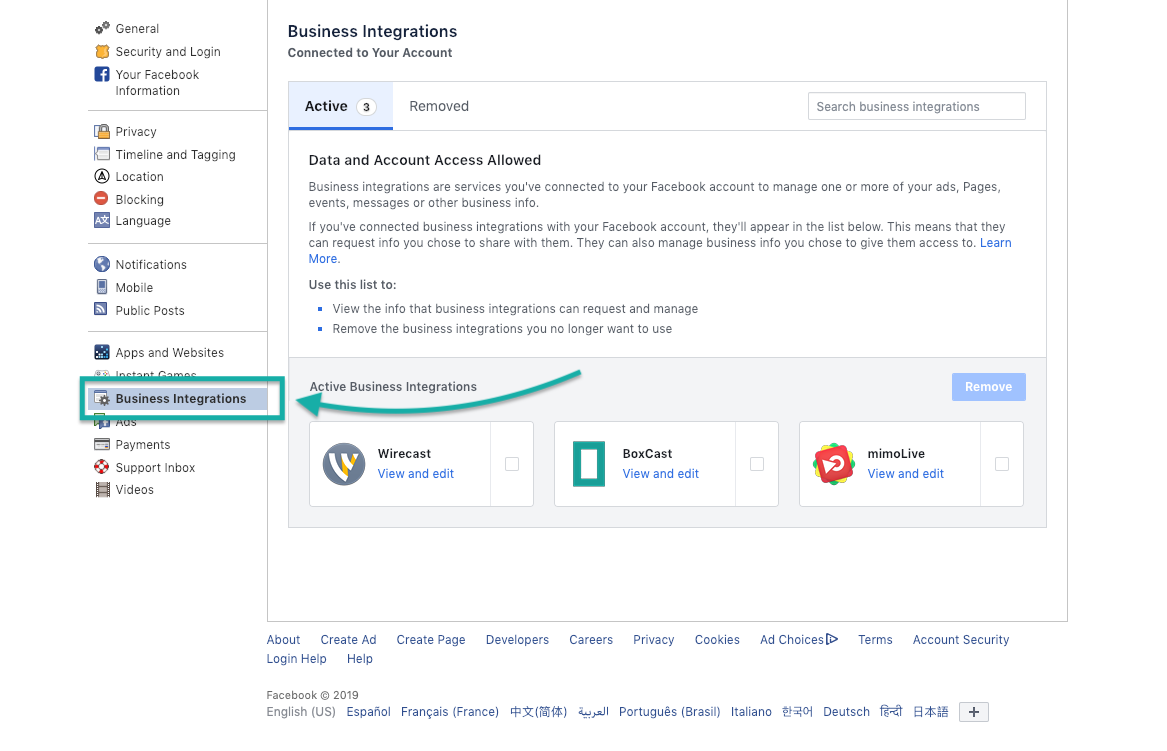Screen dimensions: 1167x751
Task: Follow the Learn More link
Action: pyautogui.click(x=994, y=243)
